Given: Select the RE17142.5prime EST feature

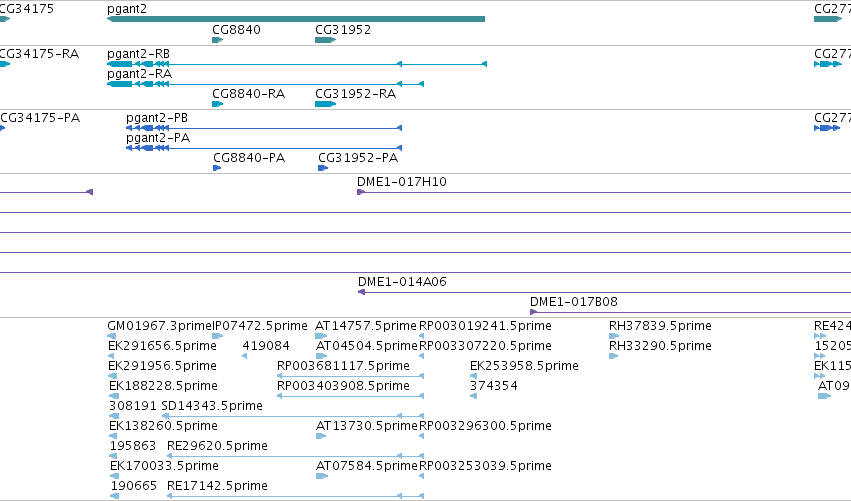Looking at the screenshot, I should click(x=295, y=496).
